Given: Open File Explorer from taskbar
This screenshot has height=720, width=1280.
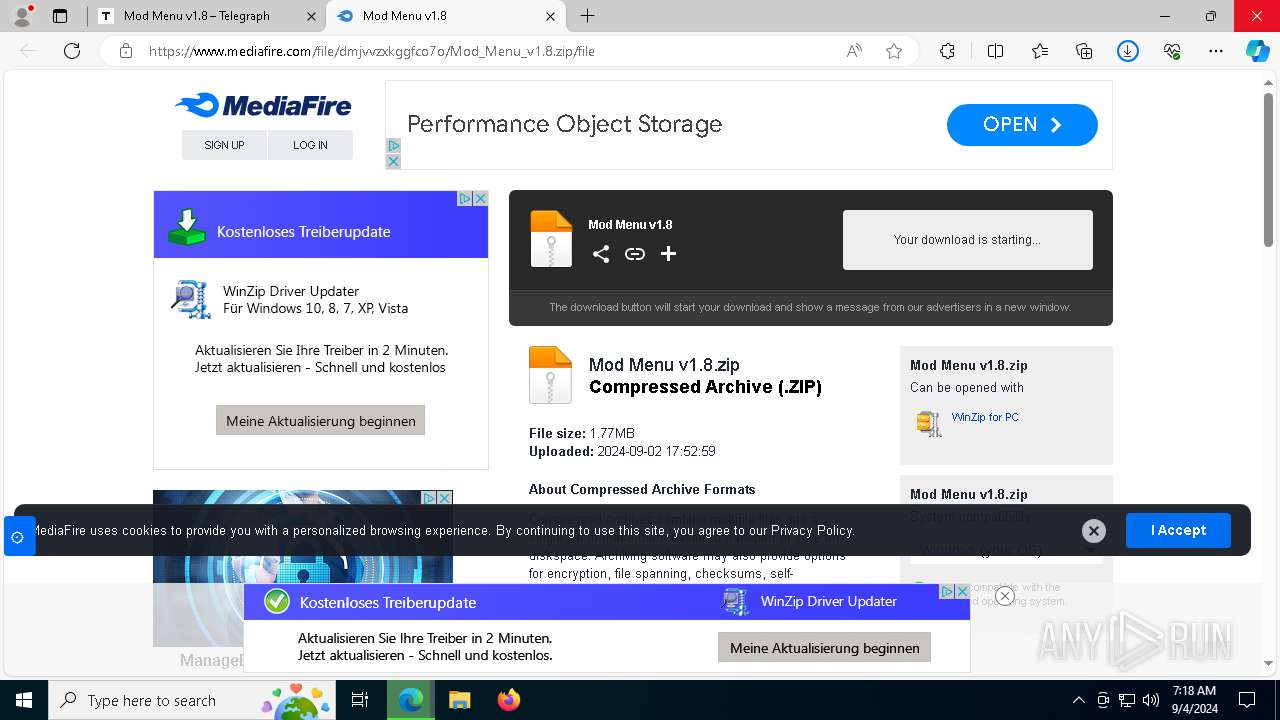Looking at the screenshot, I should (x=459, y=700).
